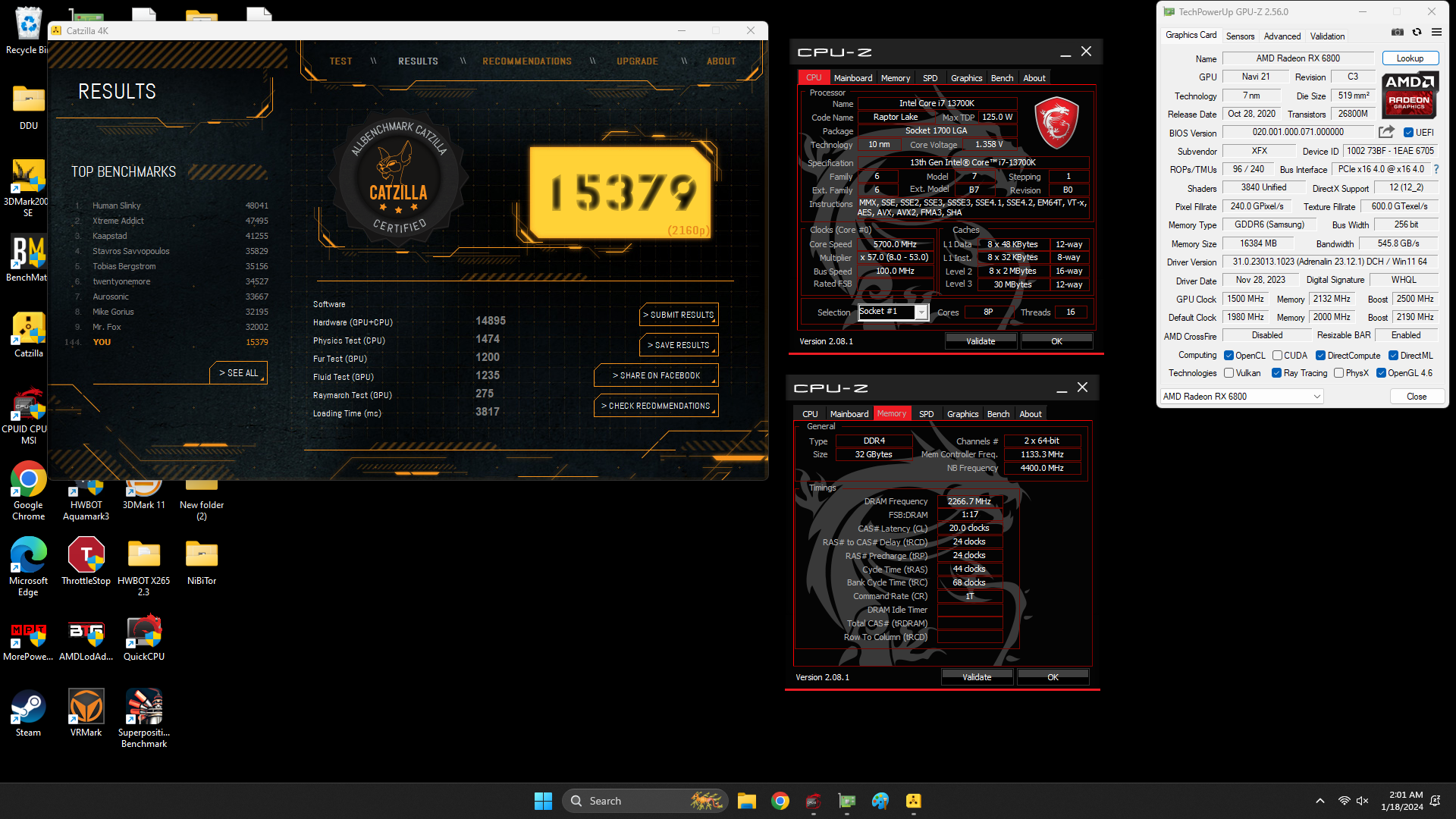1456x819 pixels.
Task: Toggle the OpenCL checkbox
Action: coord(1228,356)
